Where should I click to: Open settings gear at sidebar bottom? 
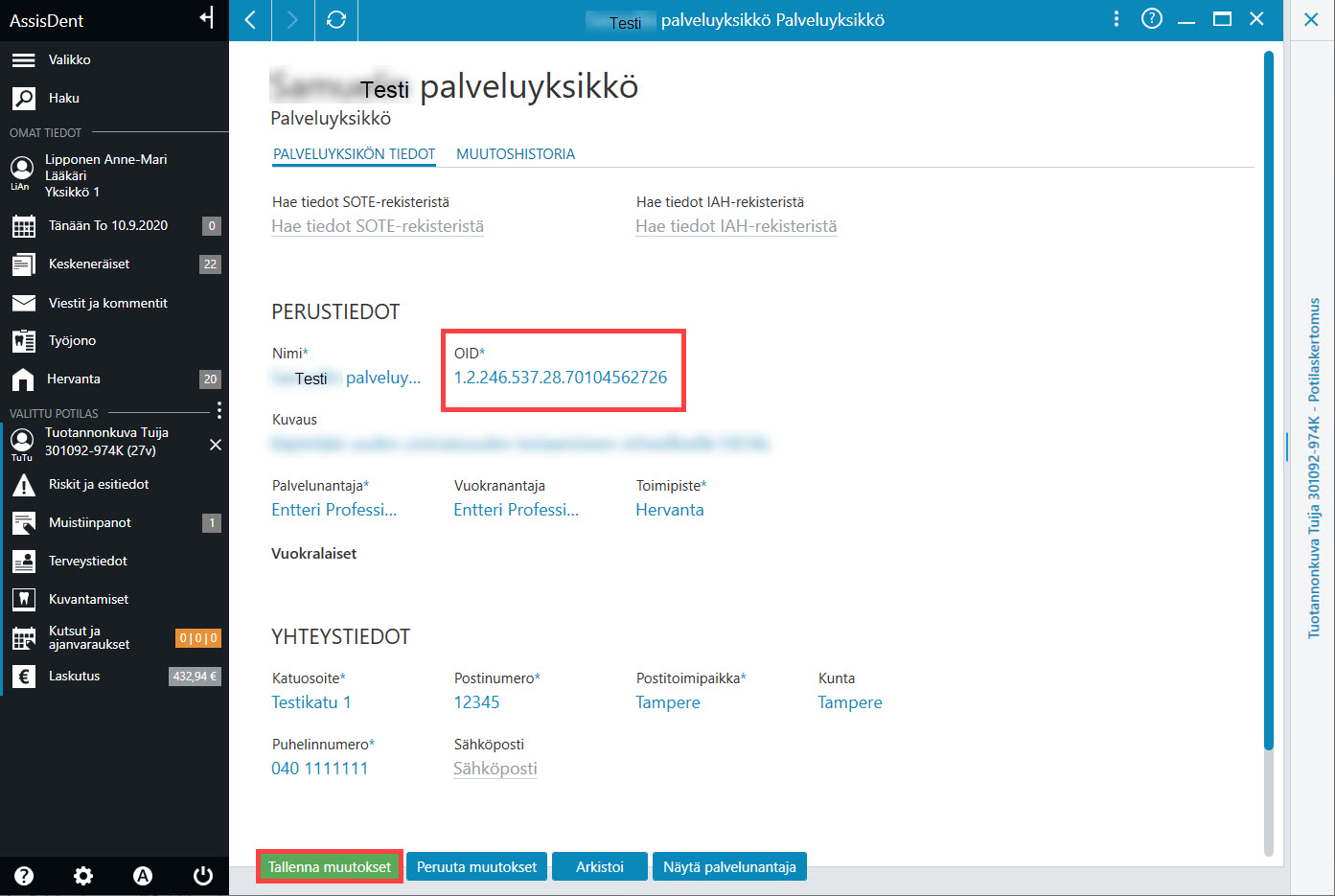(83, 875)
